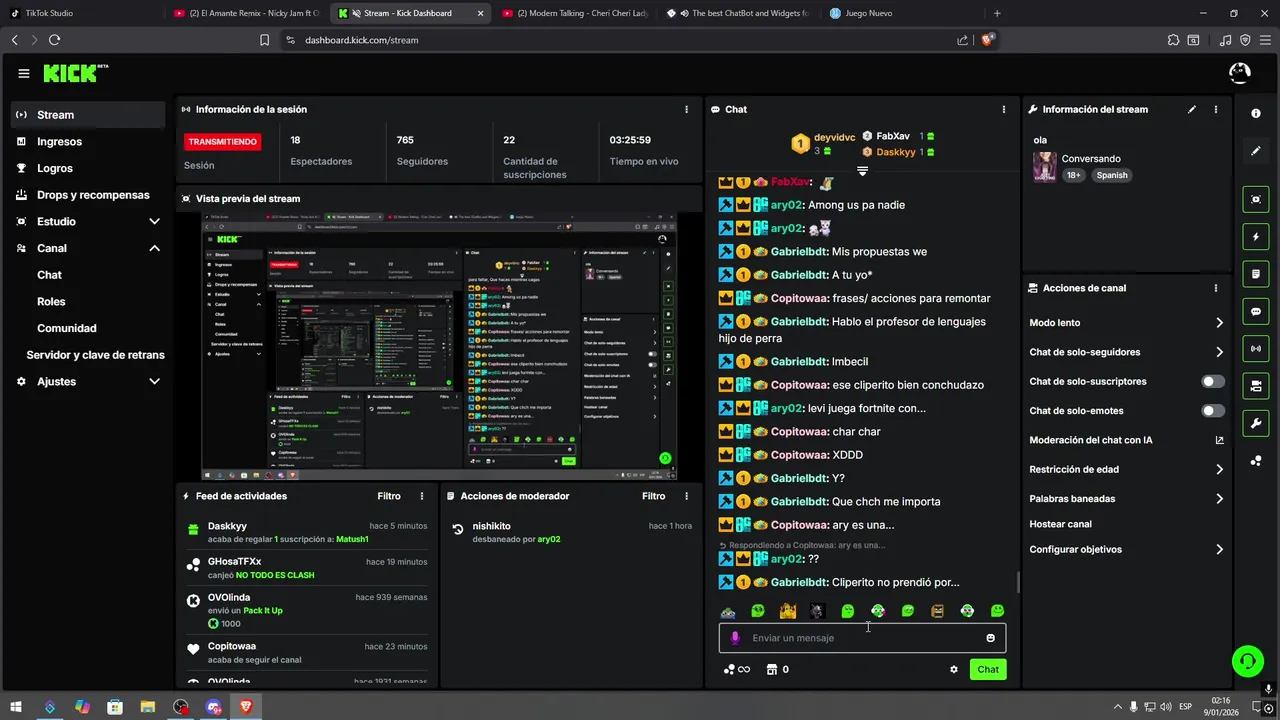Viewport: 1280px width, 720px height.
Task: Expand the Modo lento option
Action: tap(1220, 323)
